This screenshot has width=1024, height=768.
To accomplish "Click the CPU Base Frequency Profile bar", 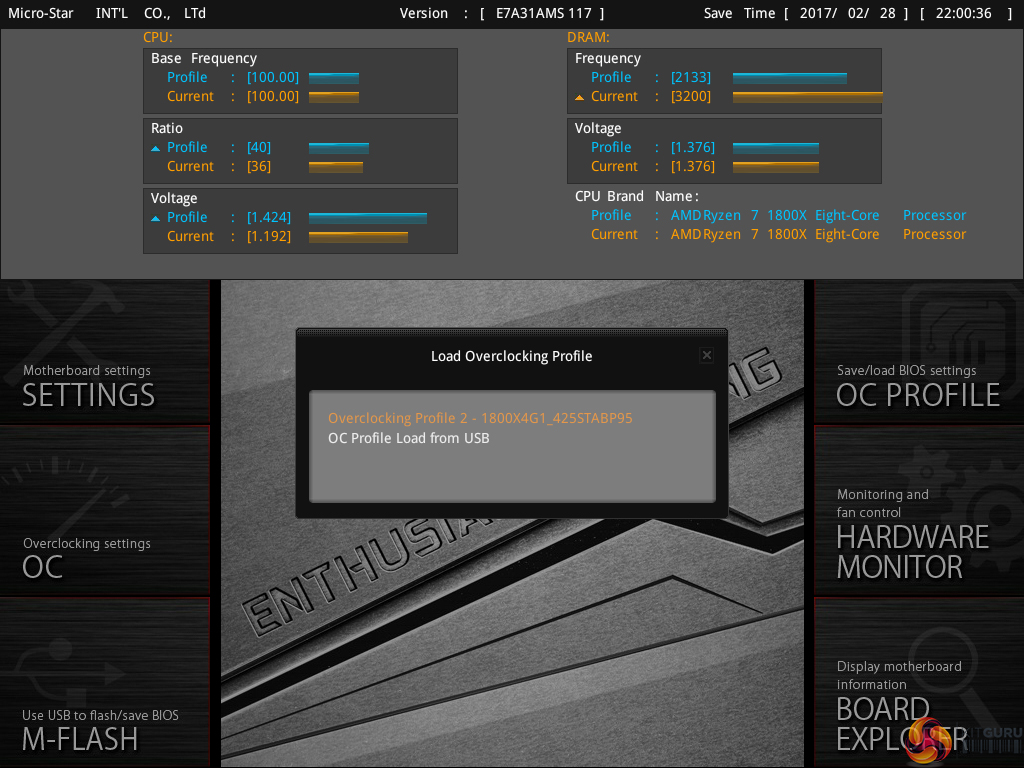I will (x=334, y=78).
